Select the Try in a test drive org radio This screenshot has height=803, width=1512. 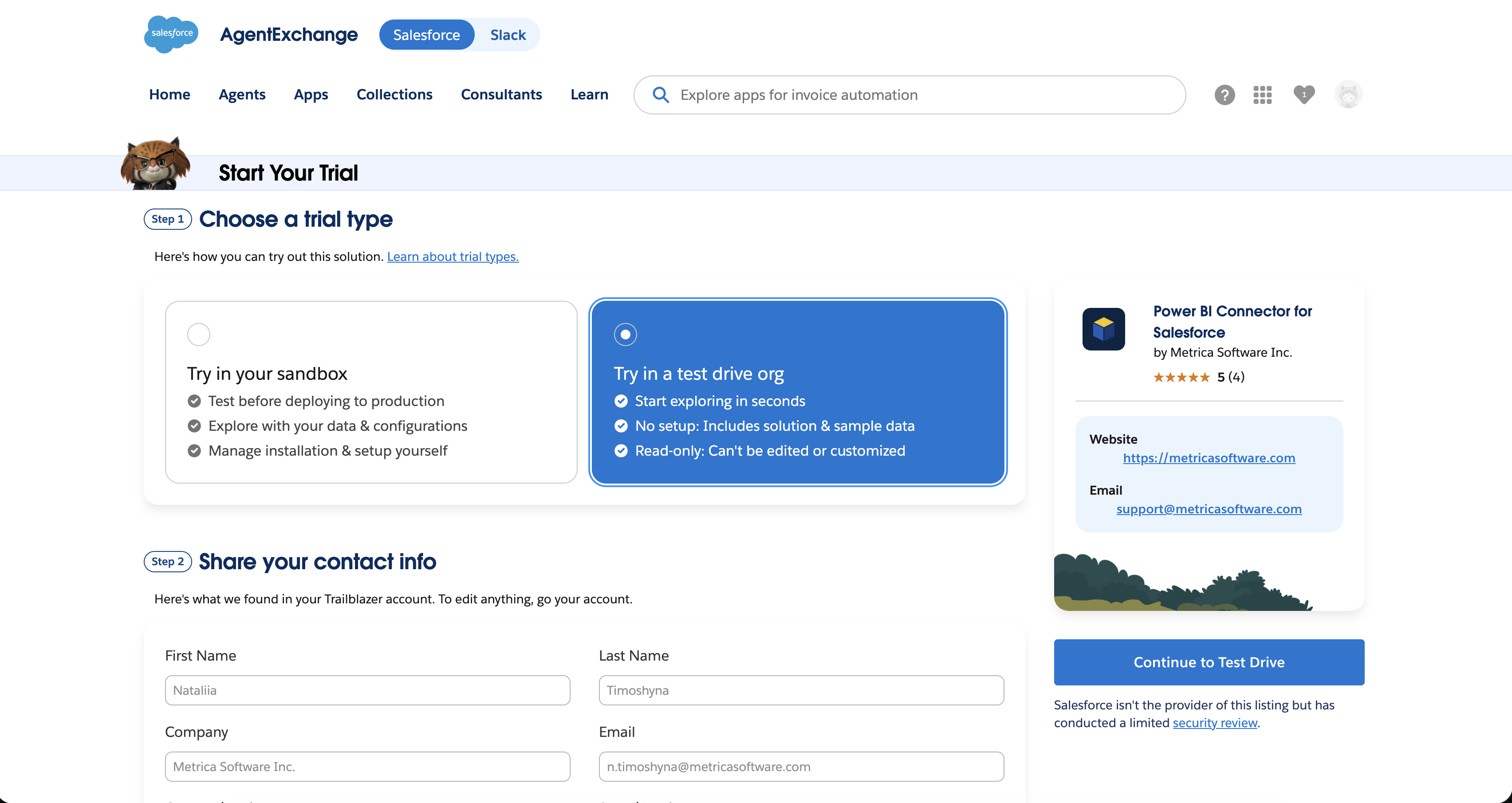coord(625,335)
